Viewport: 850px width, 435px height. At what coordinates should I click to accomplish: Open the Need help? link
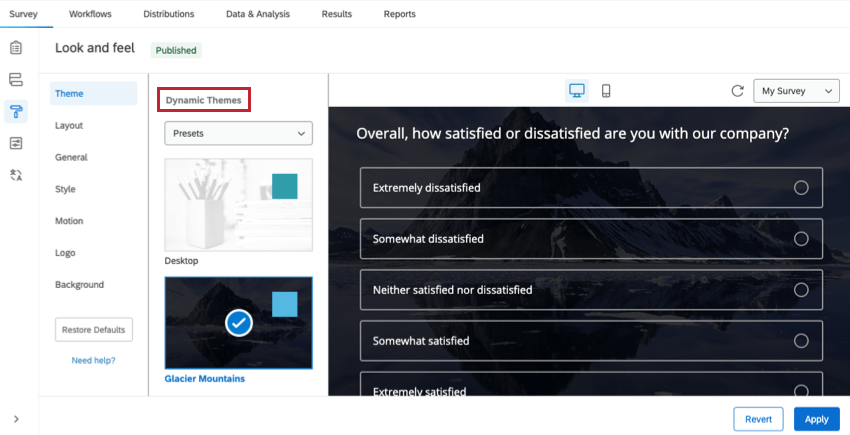pyautogui.click(x=93, y=360)
